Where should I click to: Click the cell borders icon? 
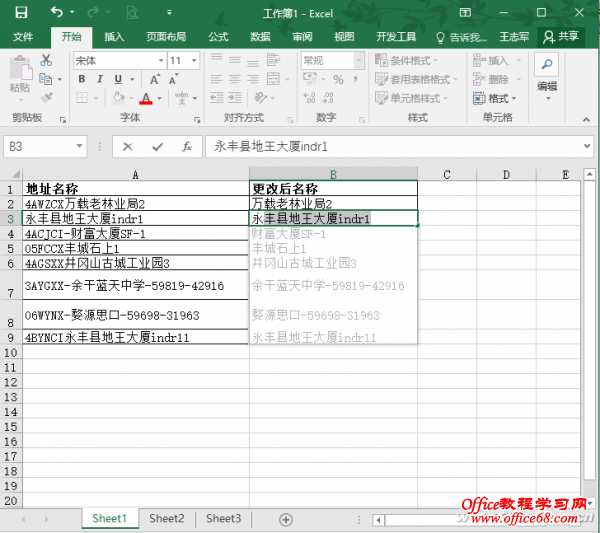tap(82, 98)
